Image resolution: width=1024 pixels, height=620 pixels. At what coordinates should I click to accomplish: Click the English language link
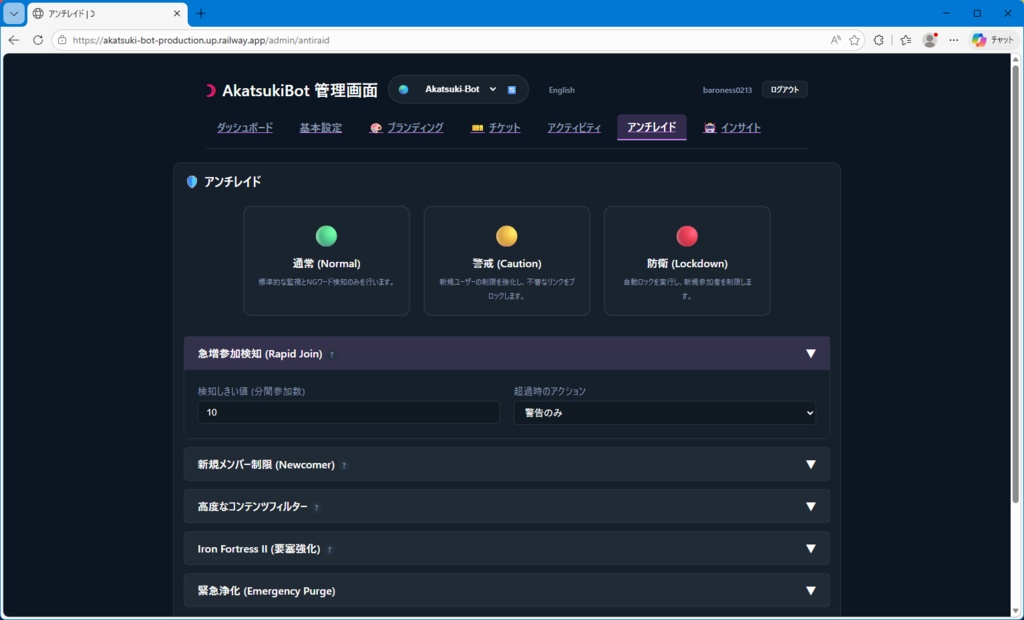[x=561, y=90]
